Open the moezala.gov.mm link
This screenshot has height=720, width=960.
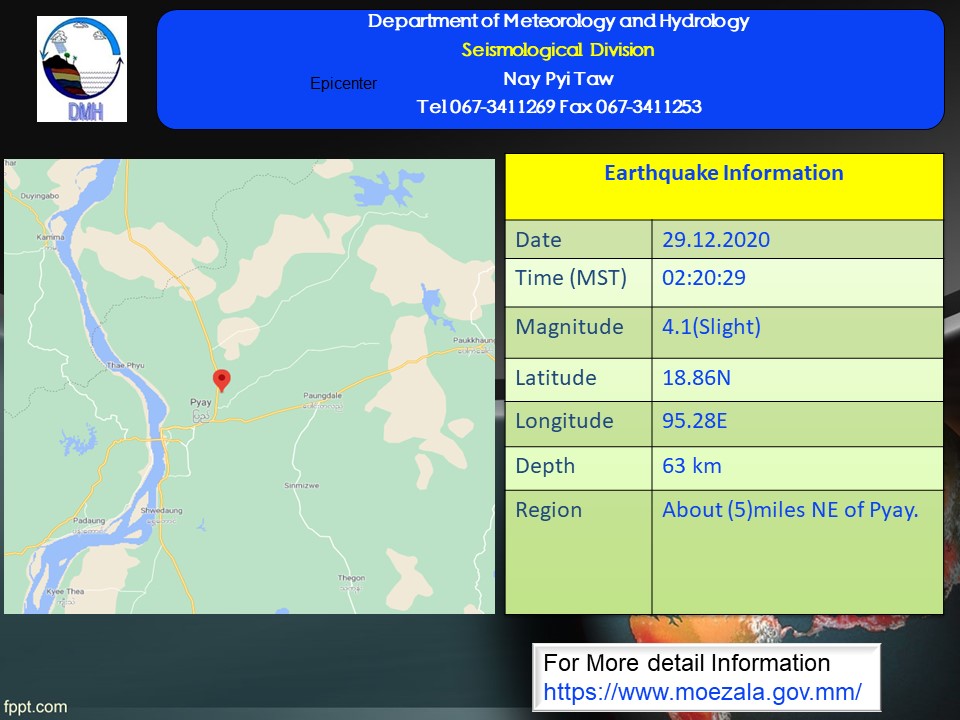[702, 691]
